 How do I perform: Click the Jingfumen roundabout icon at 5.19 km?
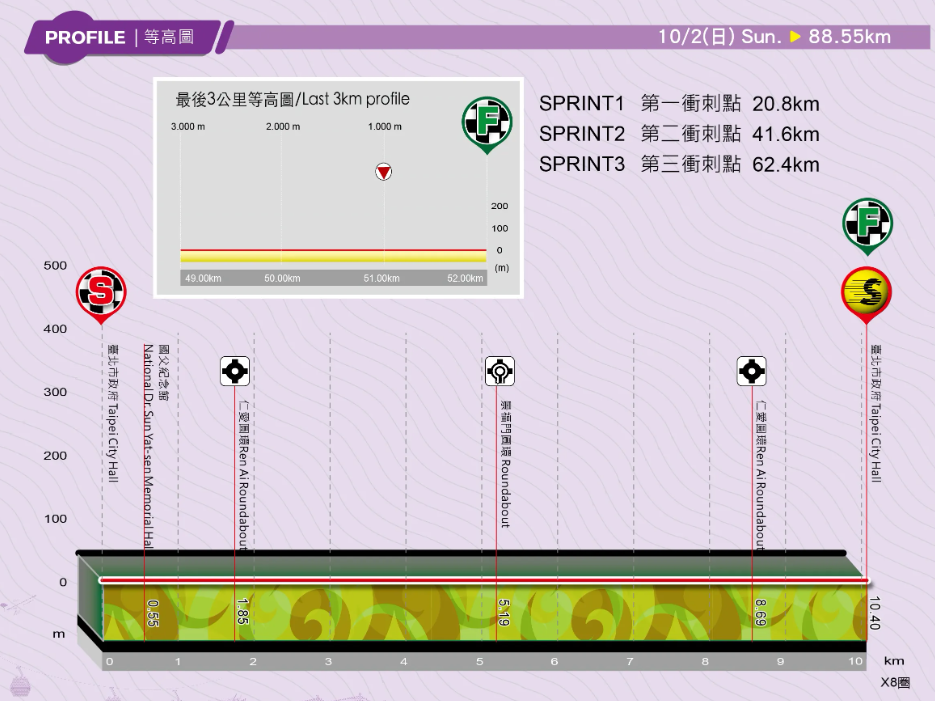pos(499,371)
